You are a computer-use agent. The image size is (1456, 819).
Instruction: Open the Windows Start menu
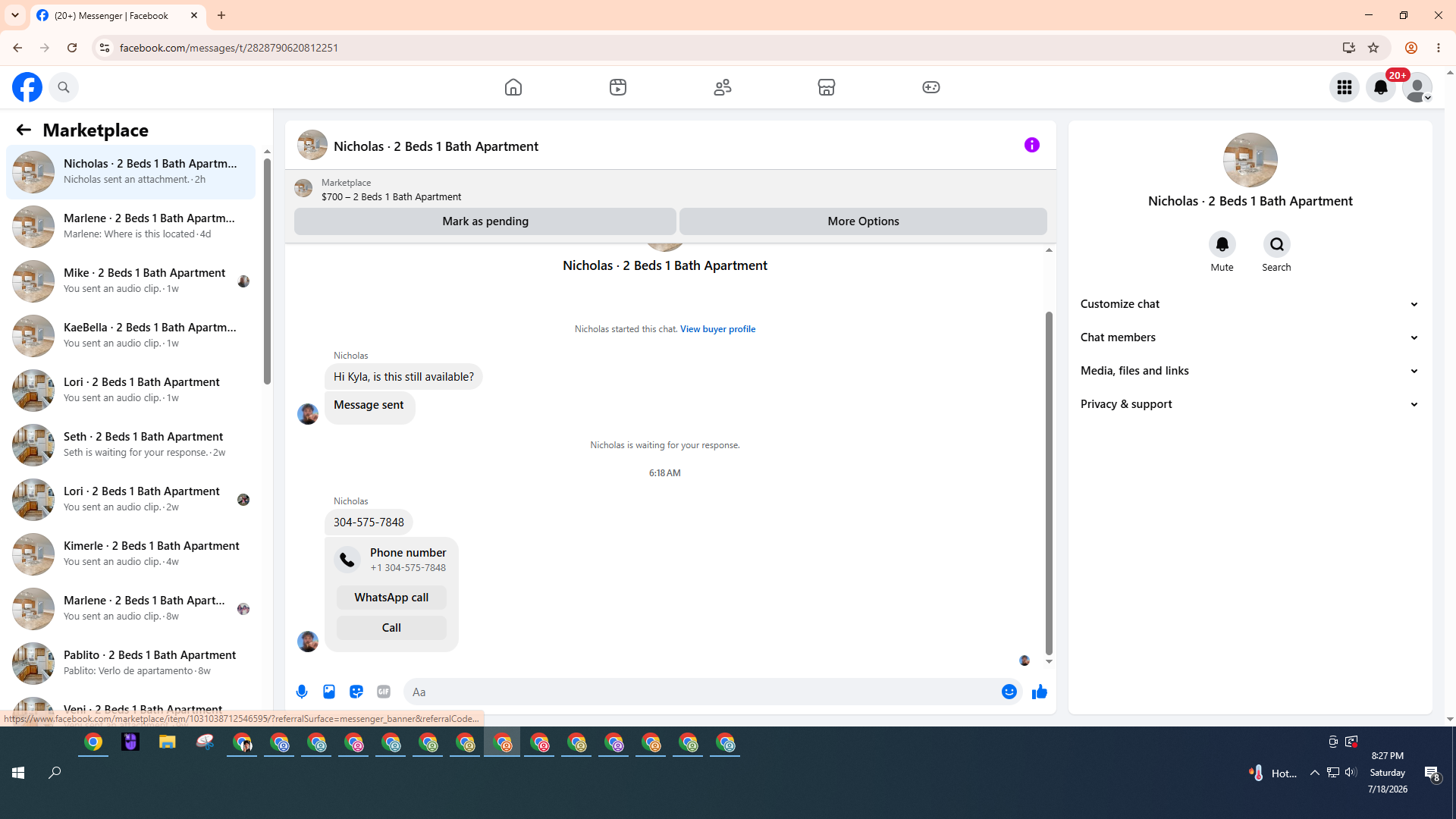[x=18, y=773]
